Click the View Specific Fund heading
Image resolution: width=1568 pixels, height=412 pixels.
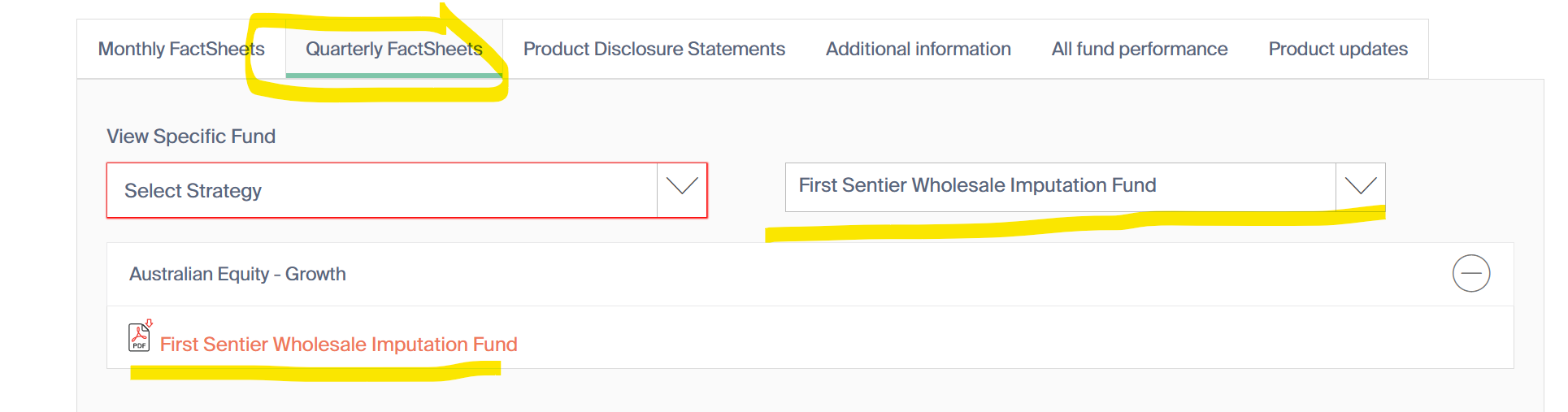191,137
